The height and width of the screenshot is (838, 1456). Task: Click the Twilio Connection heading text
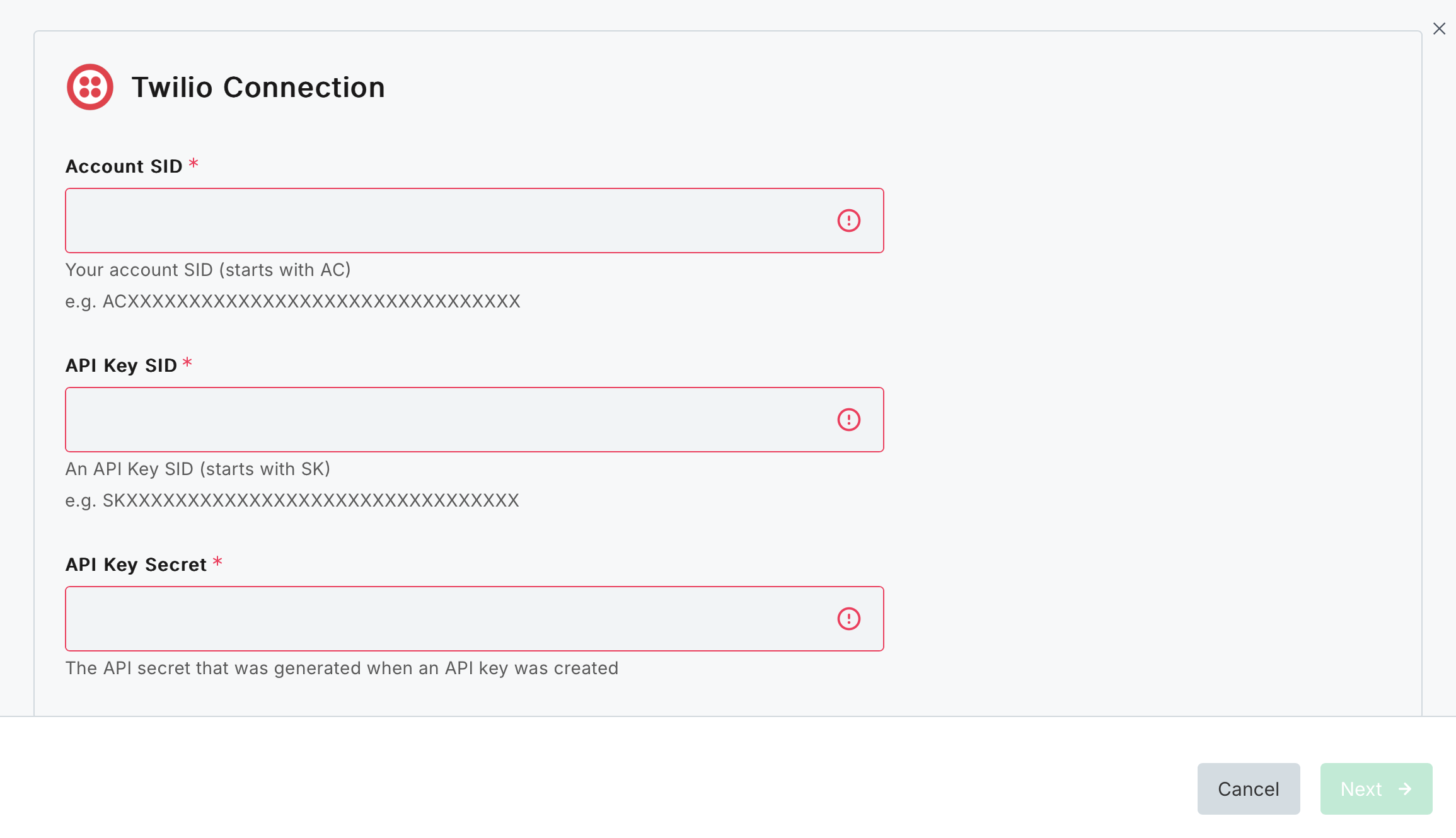click(x=258, y=87)
